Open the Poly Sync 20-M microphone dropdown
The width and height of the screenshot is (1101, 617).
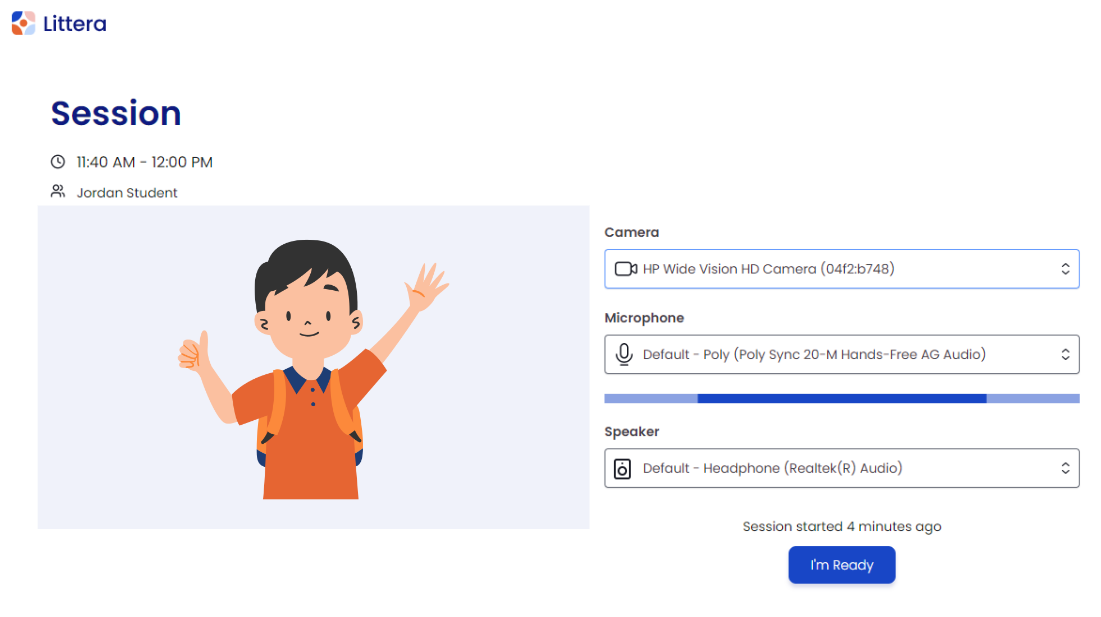pos(840,354)
